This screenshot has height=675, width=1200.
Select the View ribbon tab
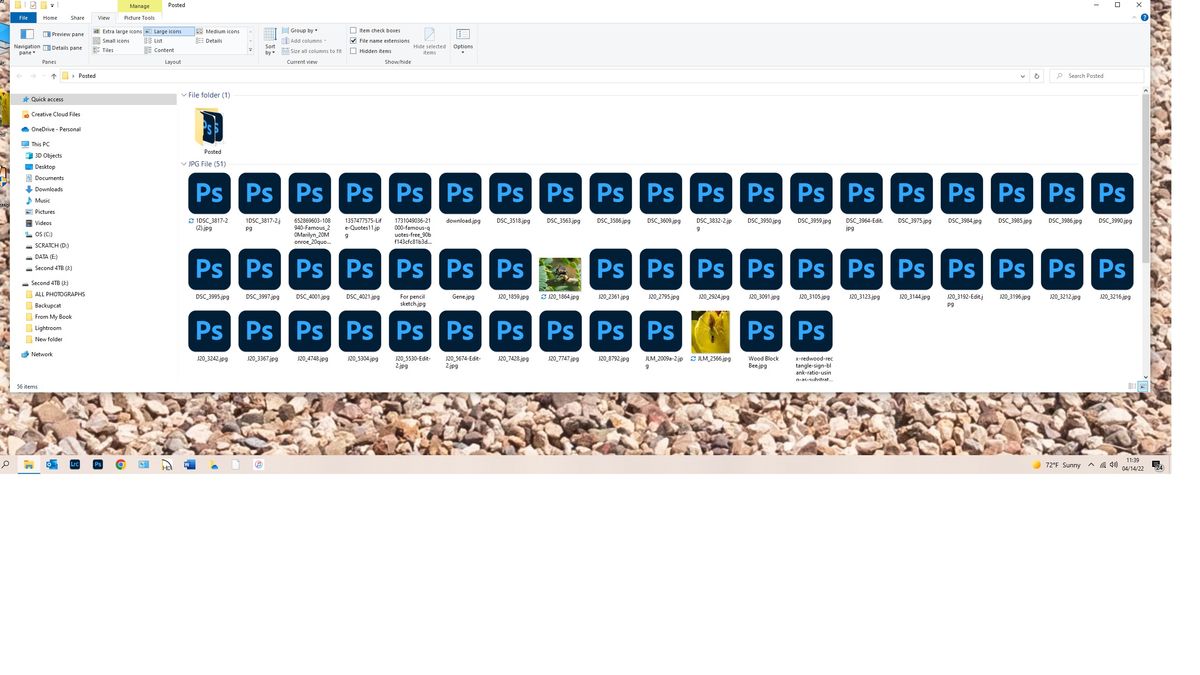point(103,18)
